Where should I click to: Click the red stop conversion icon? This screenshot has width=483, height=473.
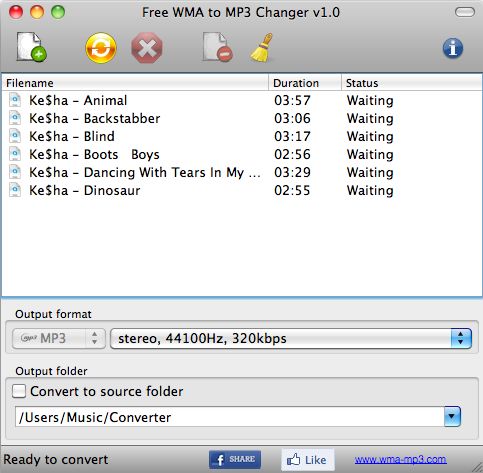point(147,48)
